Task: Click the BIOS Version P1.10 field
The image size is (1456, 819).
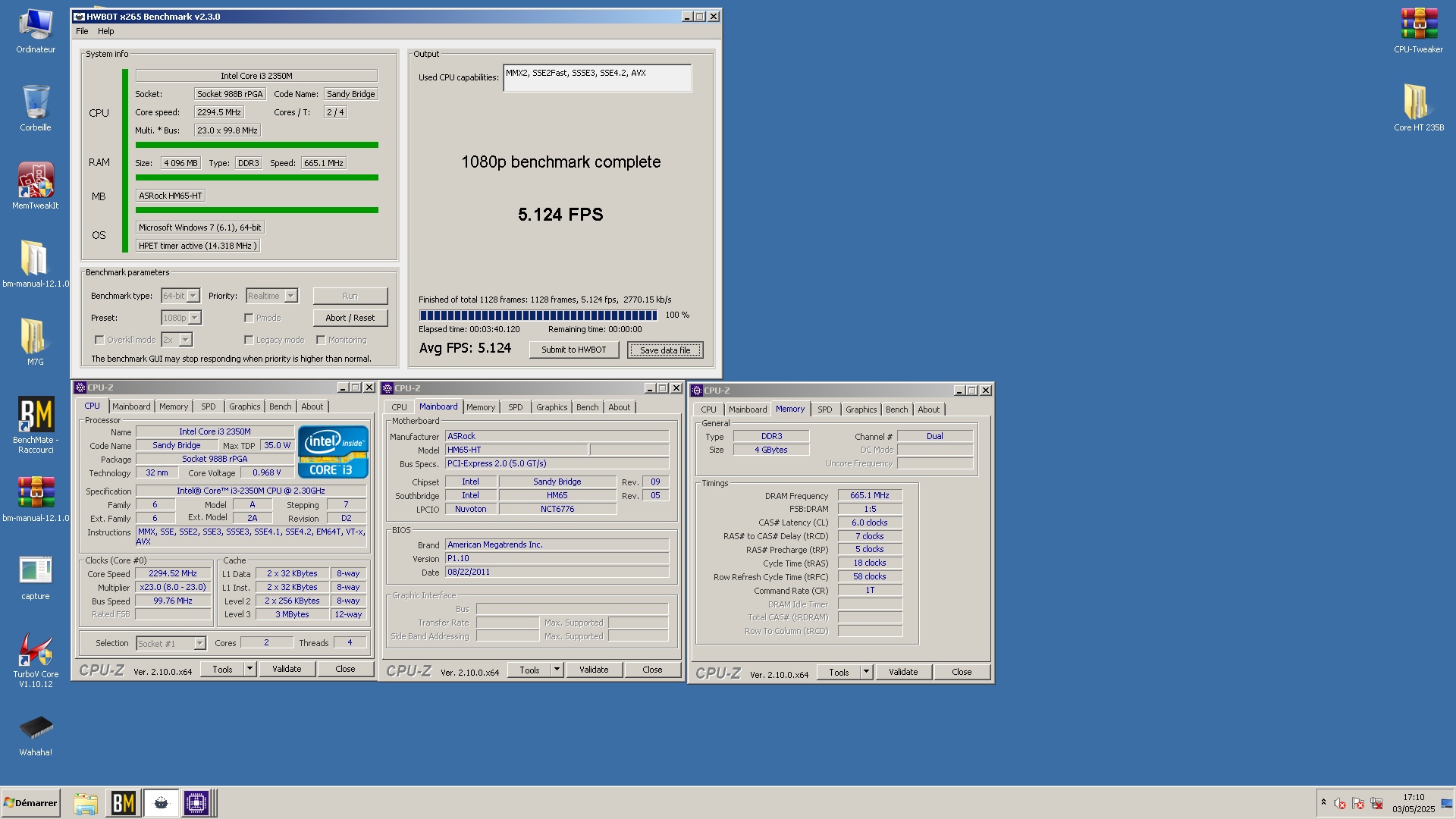Action: click(557, 558)
